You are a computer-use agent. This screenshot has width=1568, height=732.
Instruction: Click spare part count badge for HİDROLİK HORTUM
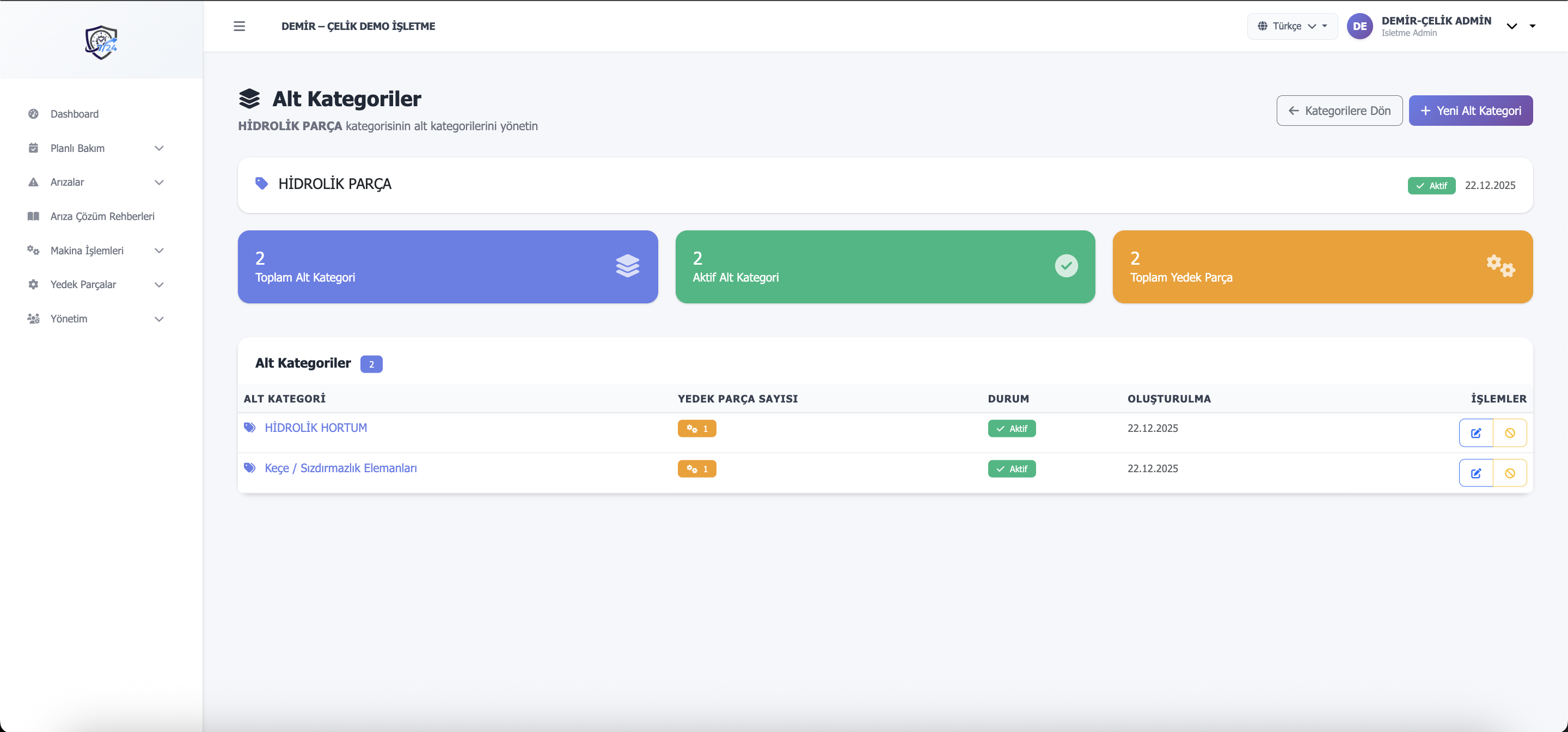(x=696, y=429)
